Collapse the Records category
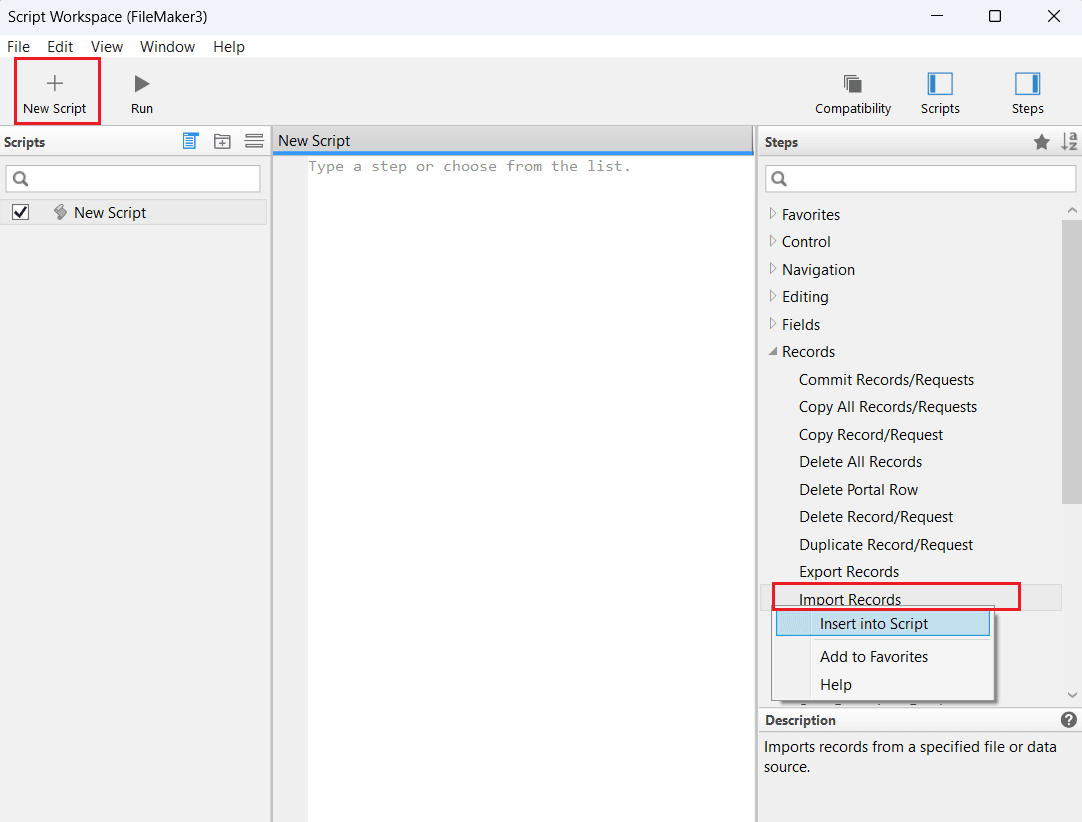The height and width of the screenshot is (822, 1082). (x=773, y=352)
